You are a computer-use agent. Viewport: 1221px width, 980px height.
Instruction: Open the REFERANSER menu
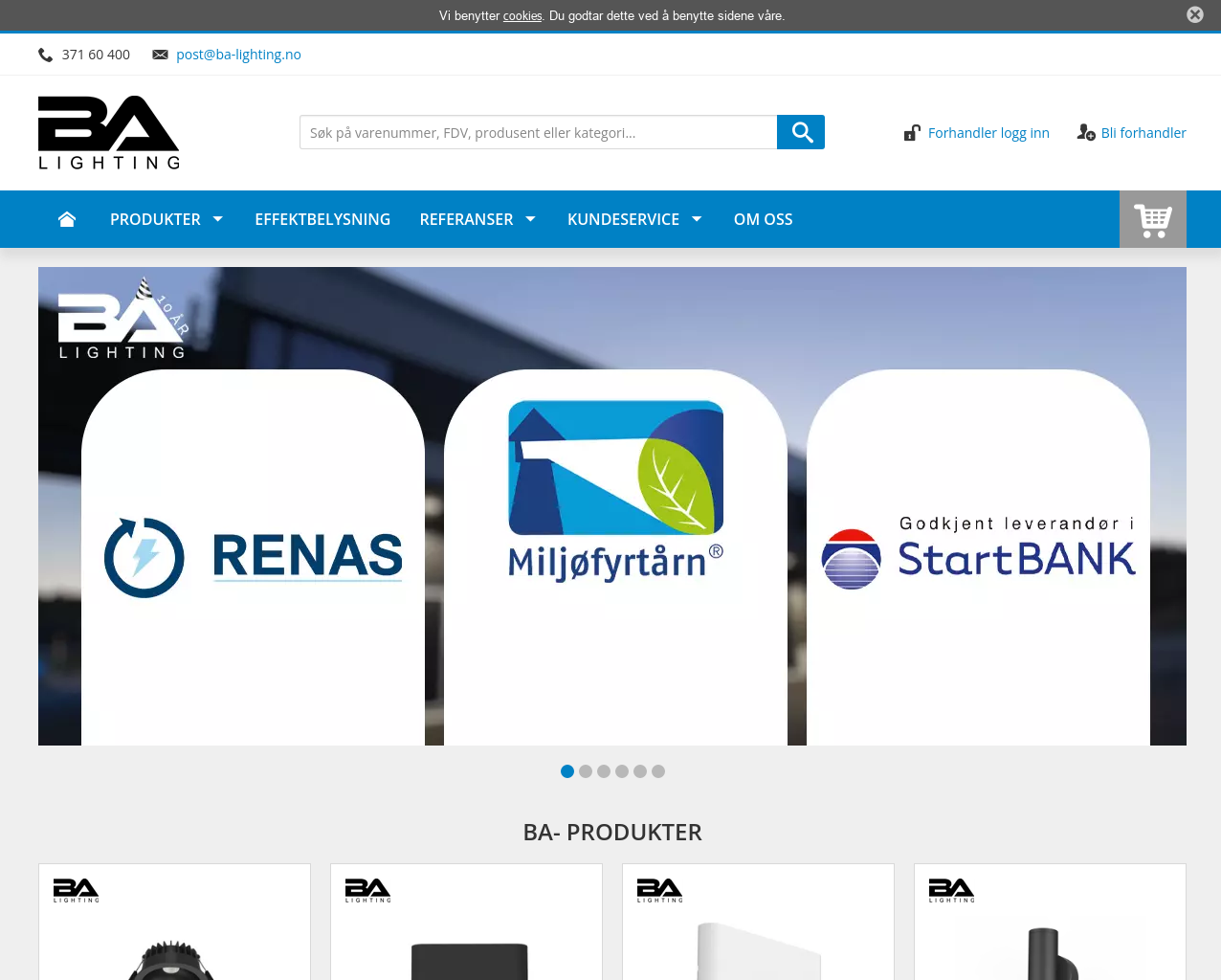[466, 219]
